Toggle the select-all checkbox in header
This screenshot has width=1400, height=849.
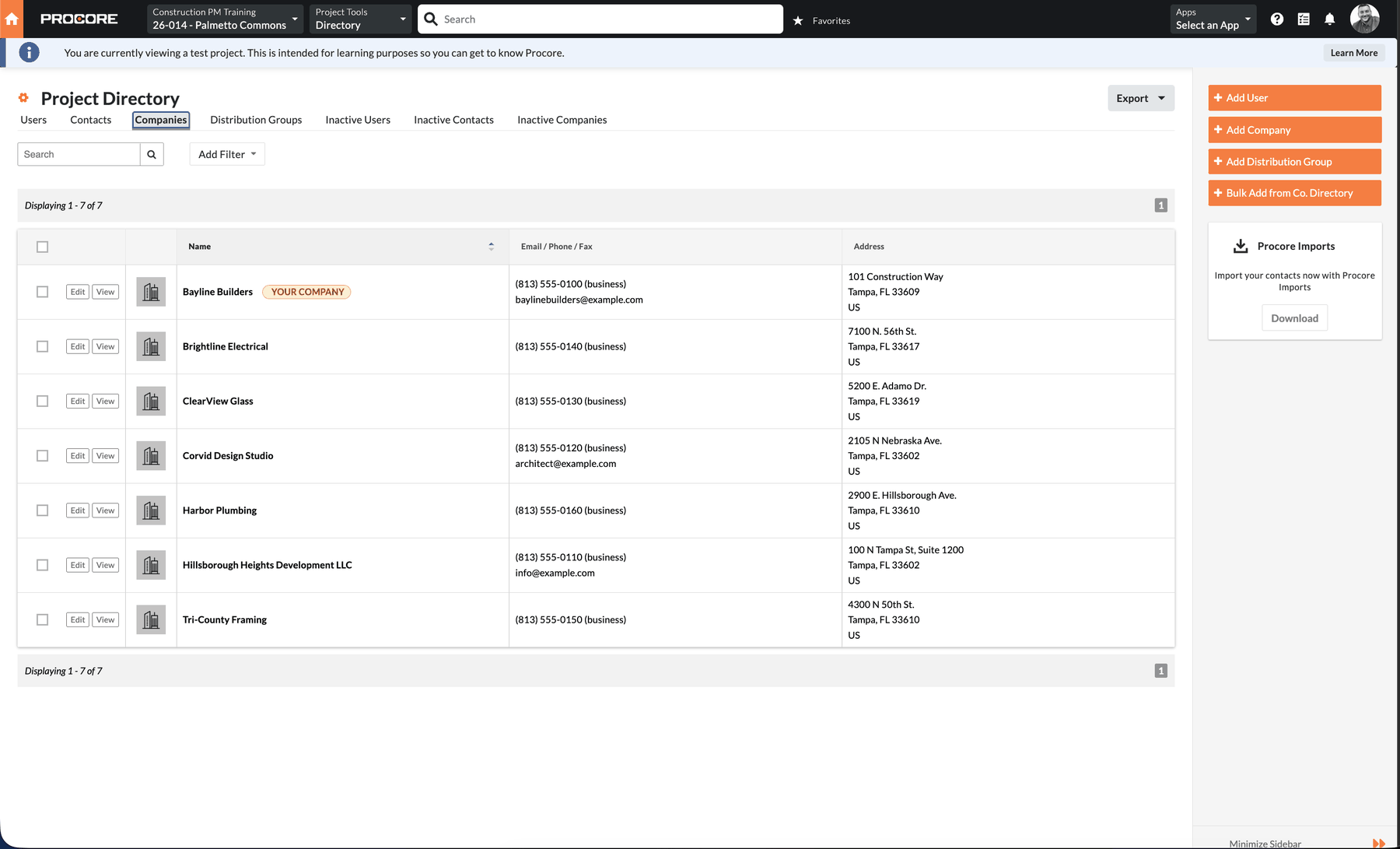pos(42,247)
